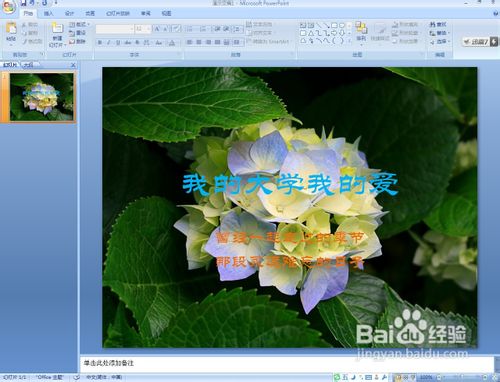Click the Decrease indent level icon
The width and height of the screenshot is (500, 382).
click(x=217, y=29)
